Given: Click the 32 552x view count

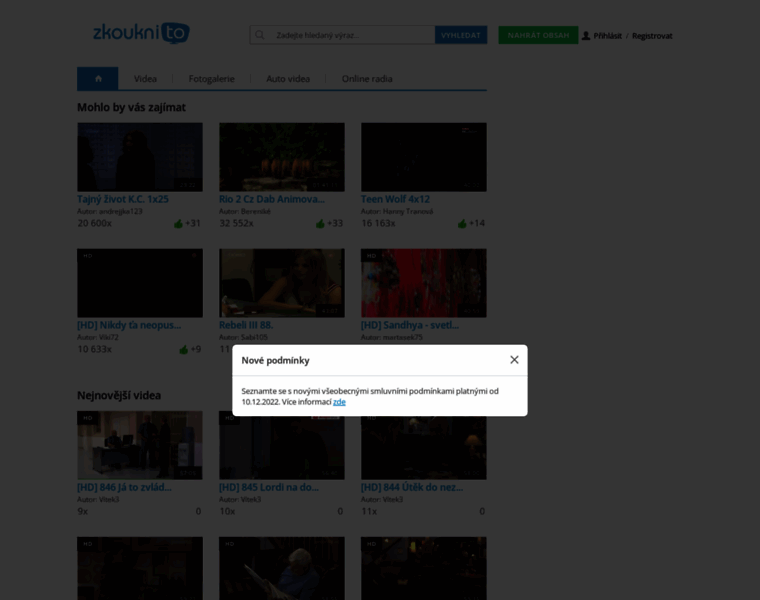Looking at the screenshot, I should coord(237,223).
